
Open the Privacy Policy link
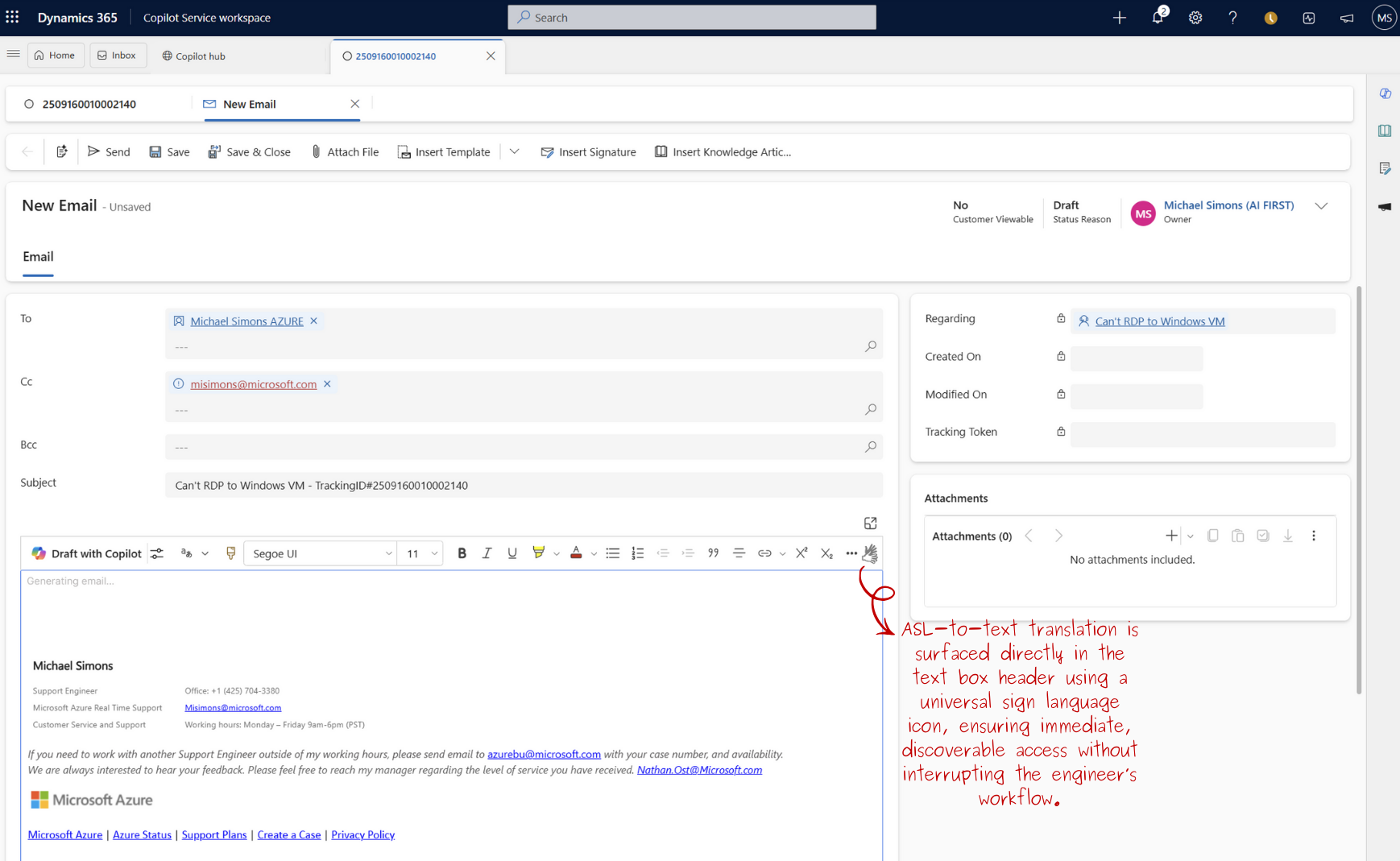[x=362, y=834]
